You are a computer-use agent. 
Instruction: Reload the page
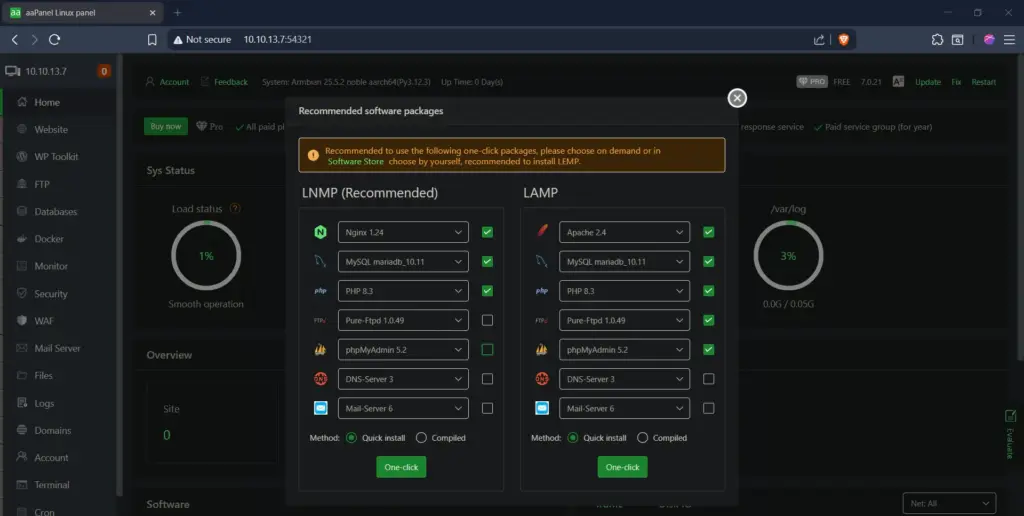tap(55, 40)
